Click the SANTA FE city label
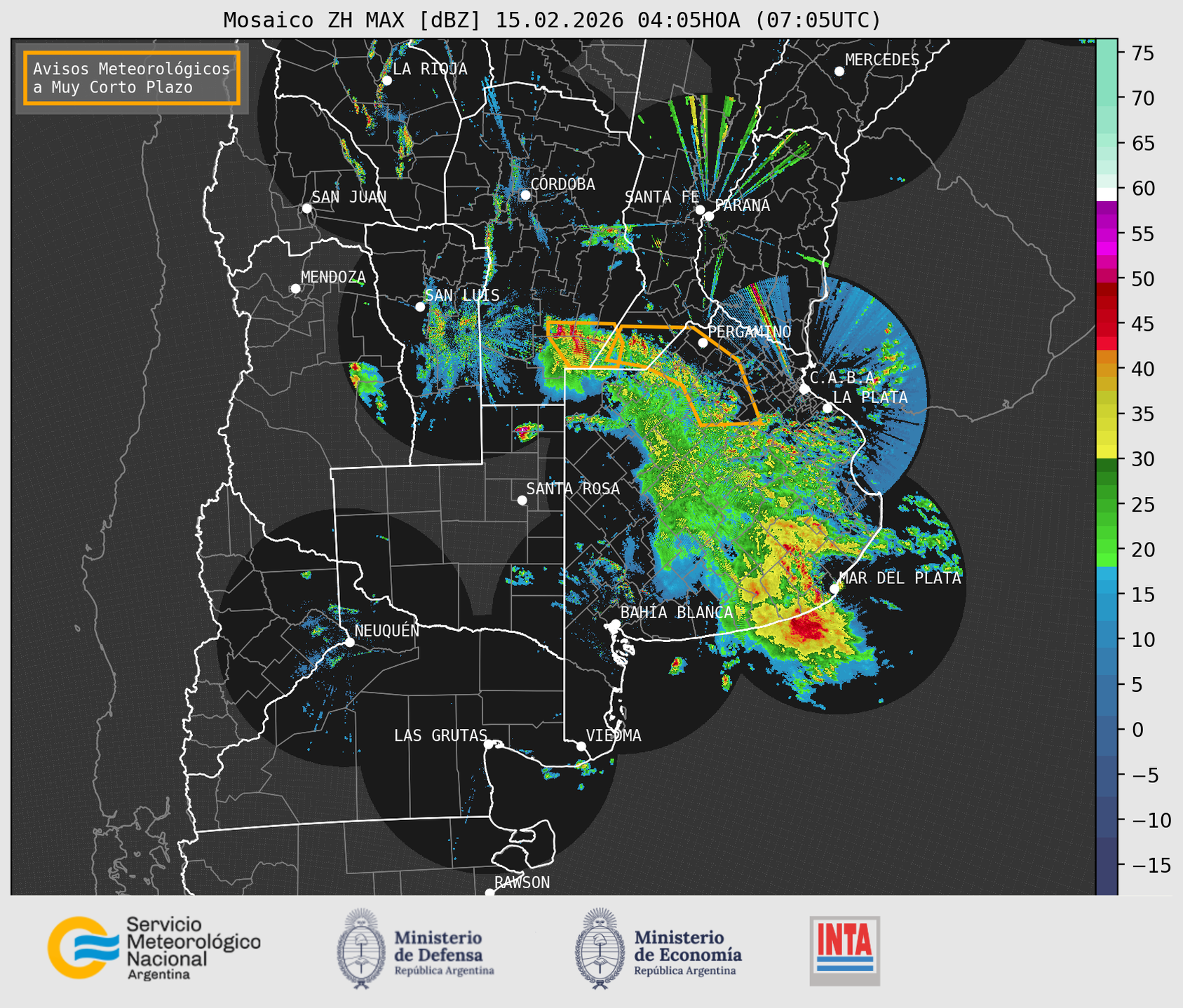Viewport: 1183px width, 1008px height. [662, 197]
